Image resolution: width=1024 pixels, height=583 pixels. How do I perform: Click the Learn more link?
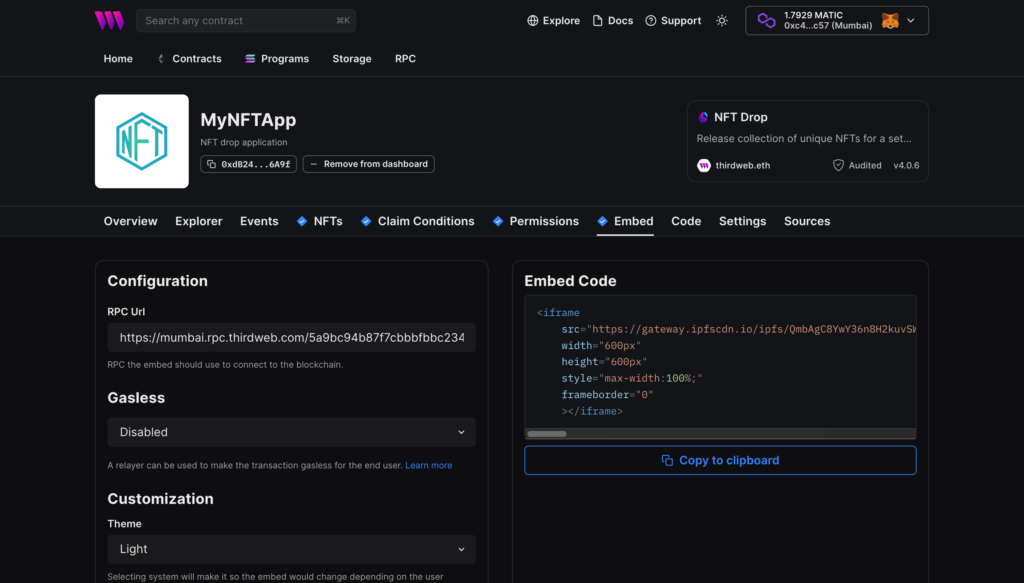coord(428,465)
